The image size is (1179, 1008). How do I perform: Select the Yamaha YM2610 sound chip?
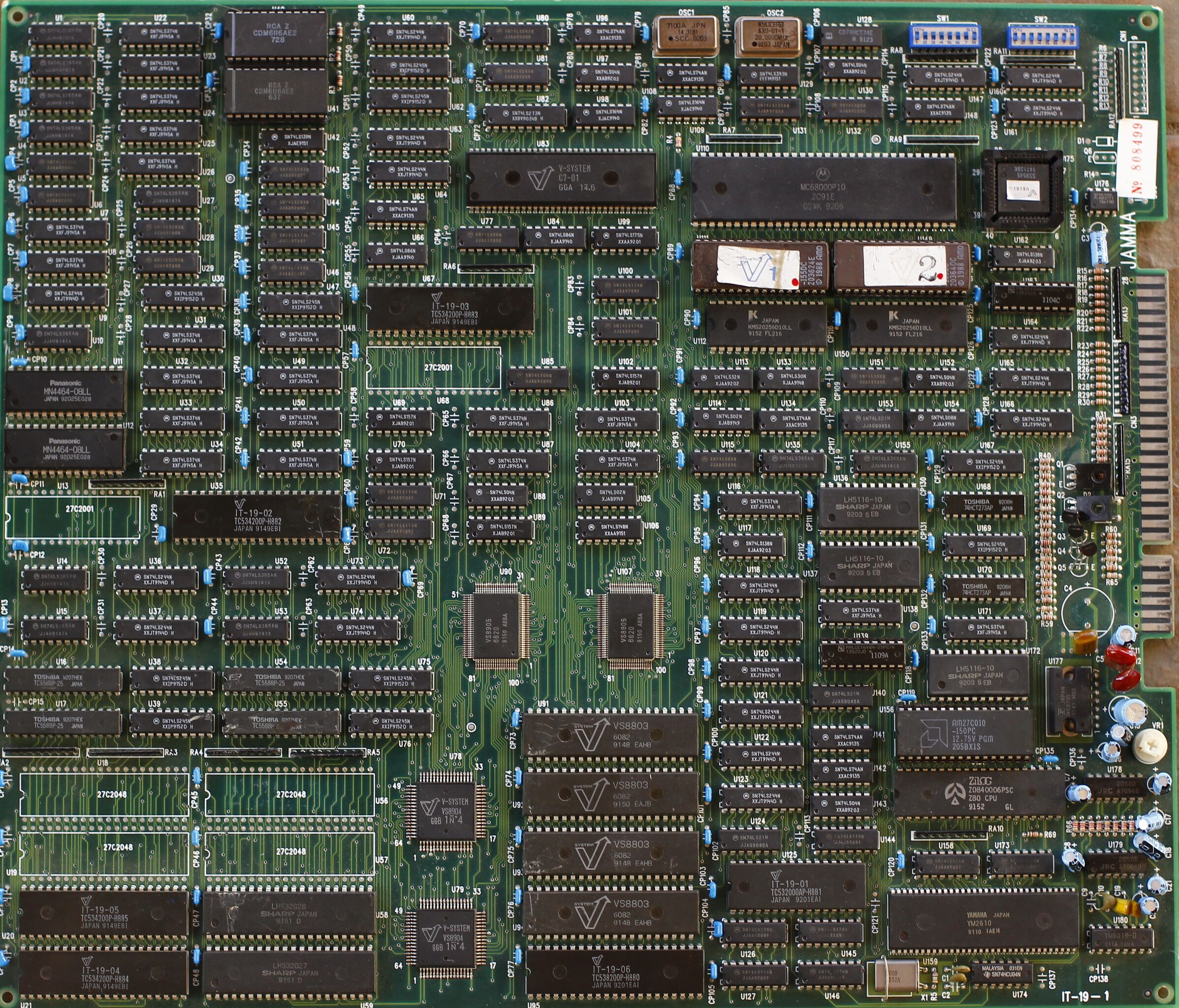[983, 920]
